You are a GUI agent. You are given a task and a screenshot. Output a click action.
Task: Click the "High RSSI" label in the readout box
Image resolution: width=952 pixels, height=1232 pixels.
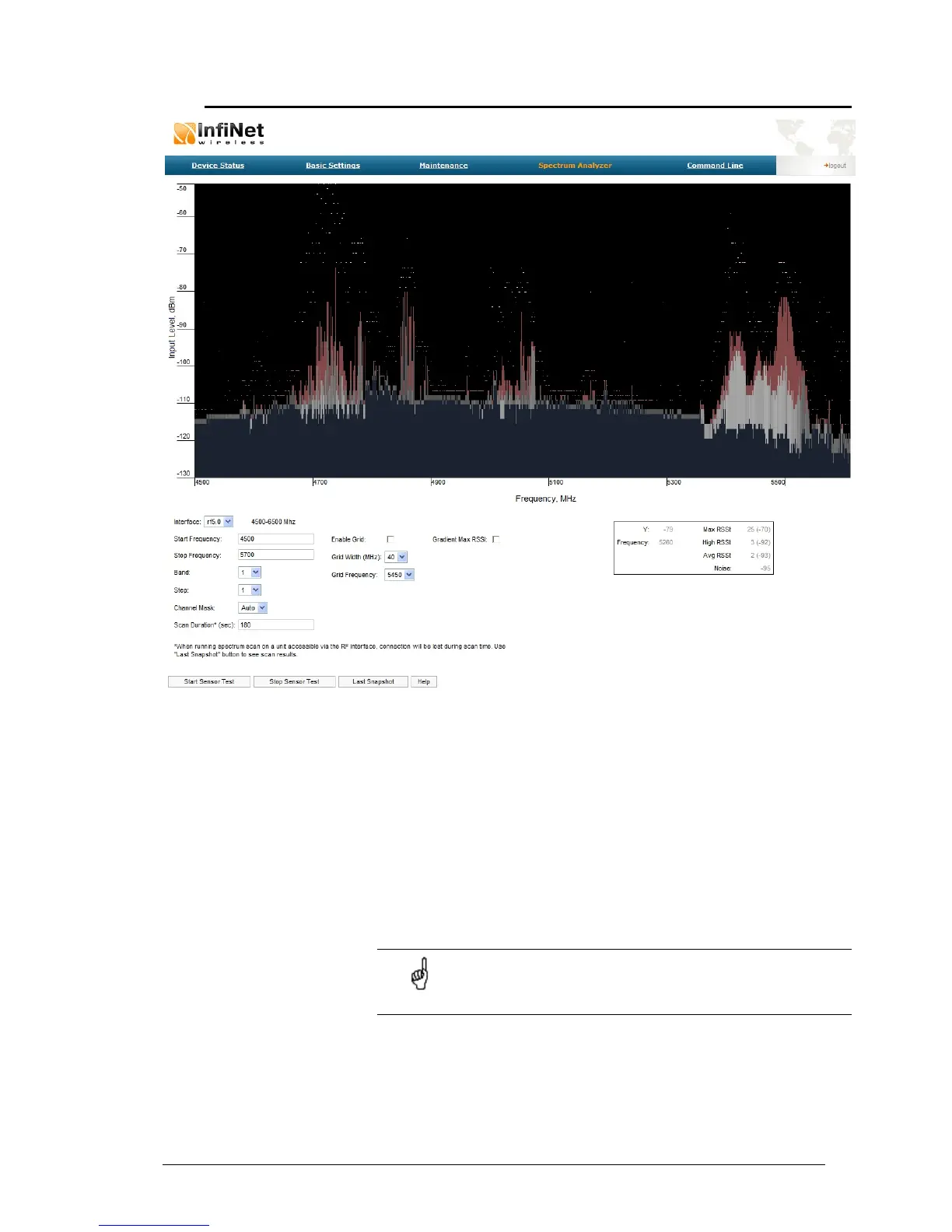(717, 543)
